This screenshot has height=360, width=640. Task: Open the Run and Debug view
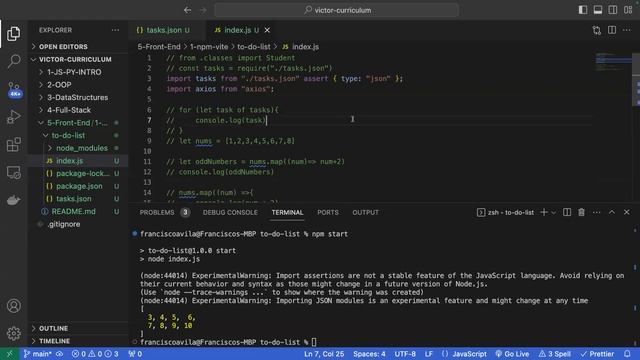13,117
